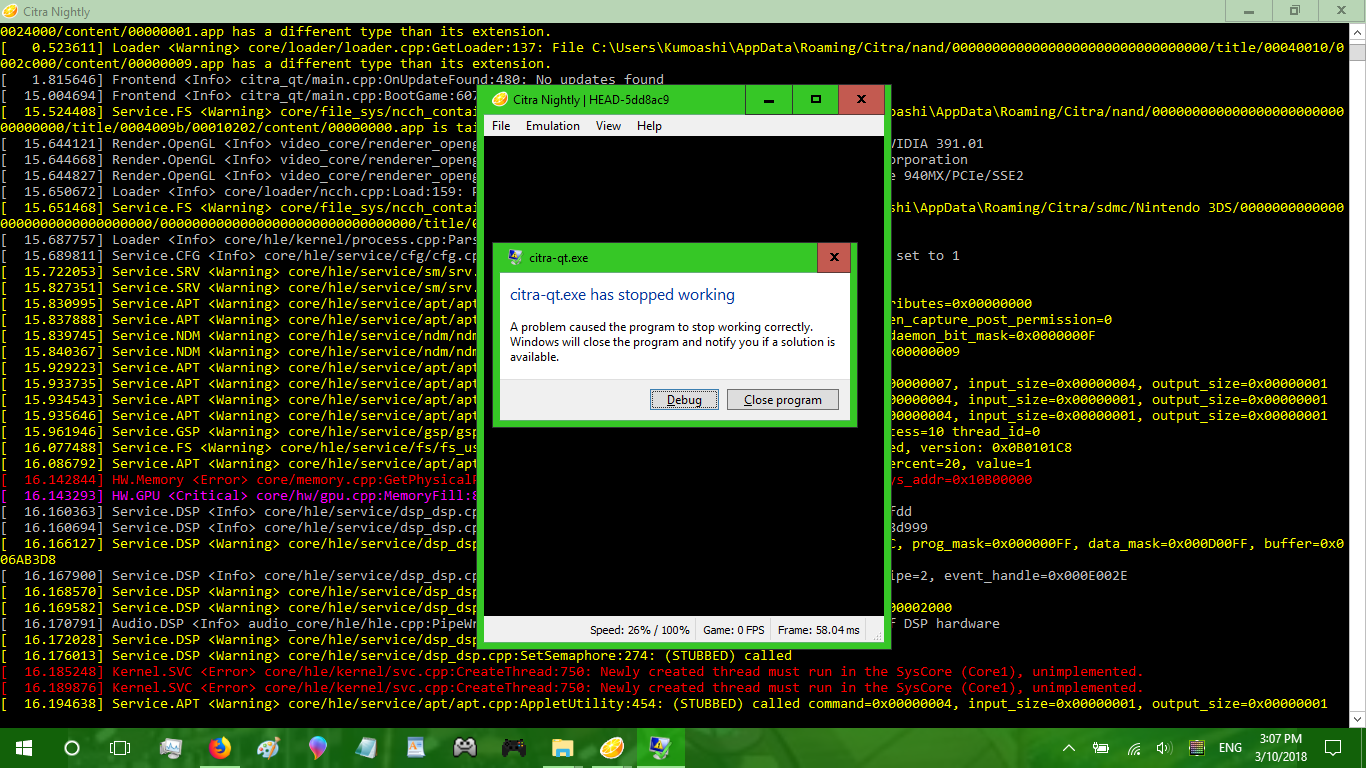Viewport: 1366px width, 768px height.
Task: Open the WordPad document taskbar icon
Action: click(x=416, y=748)
